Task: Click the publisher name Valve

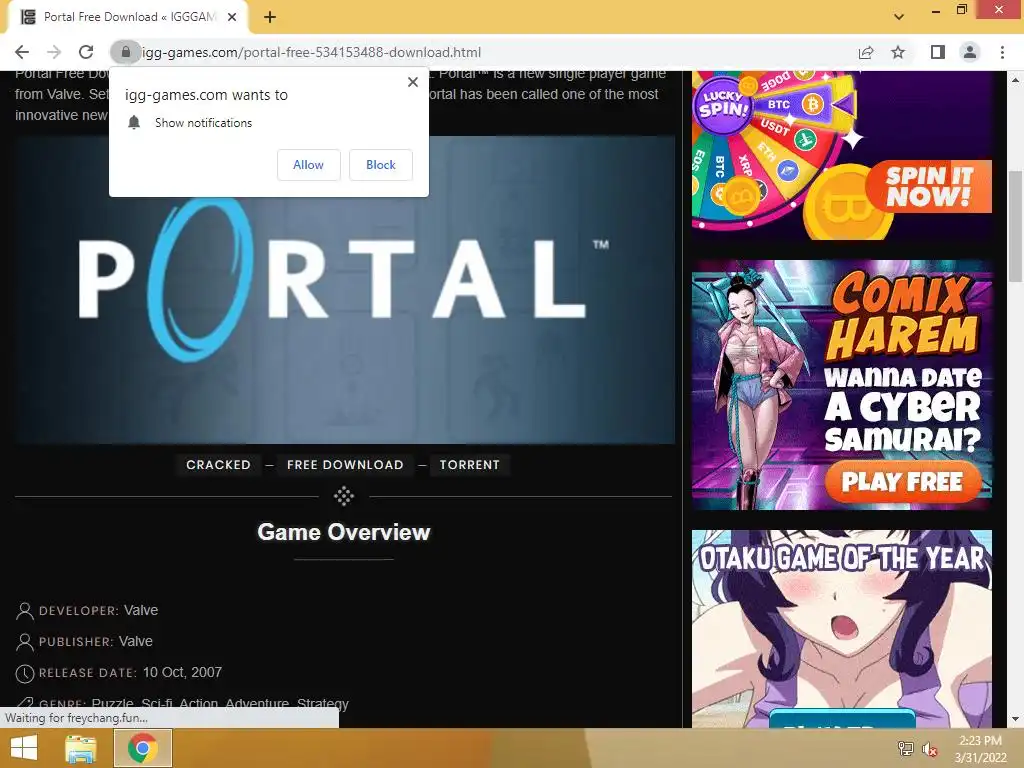Action: click(136, 641)
